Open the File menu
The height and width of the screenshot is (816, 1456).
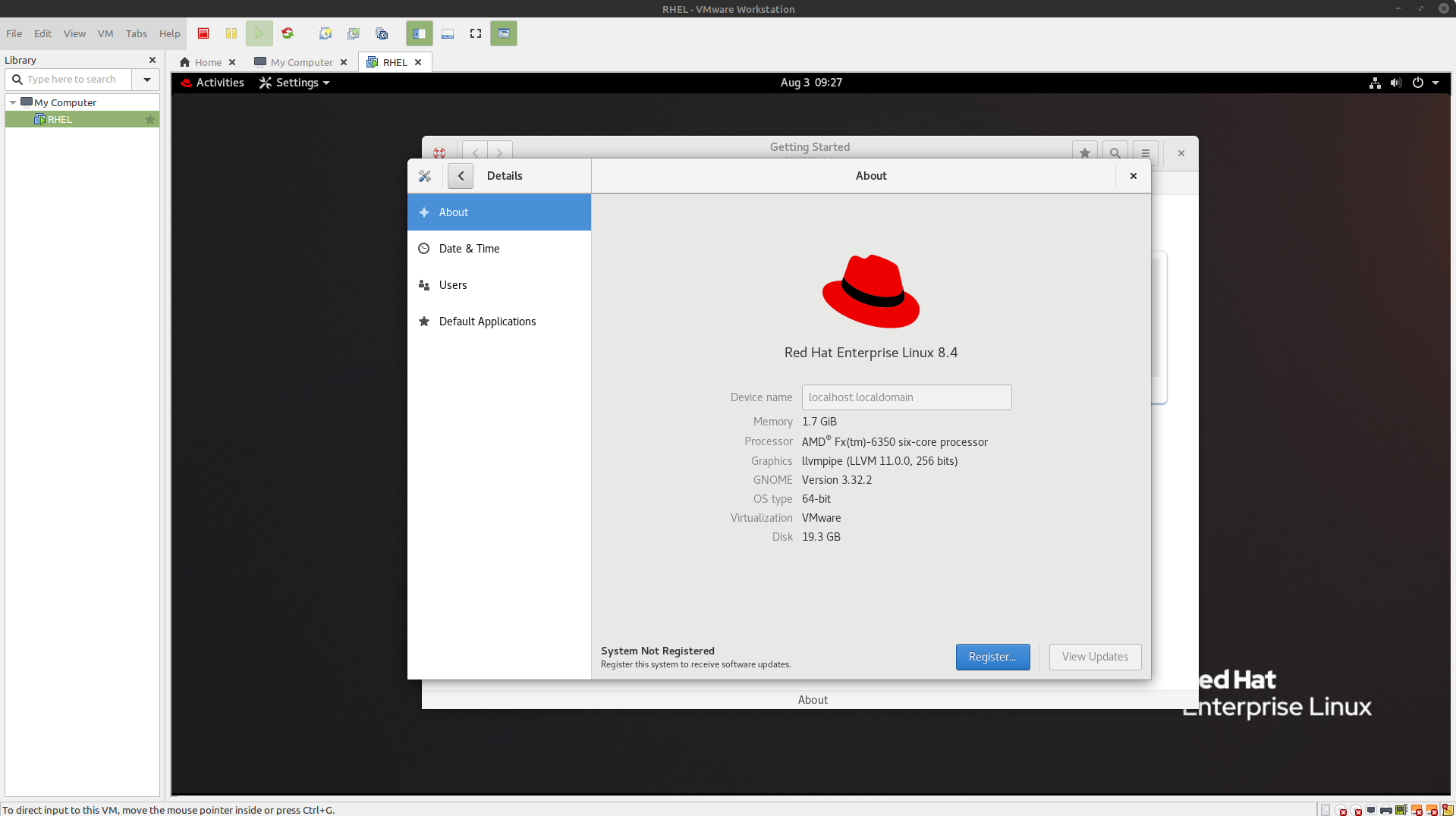coord(14,33)
